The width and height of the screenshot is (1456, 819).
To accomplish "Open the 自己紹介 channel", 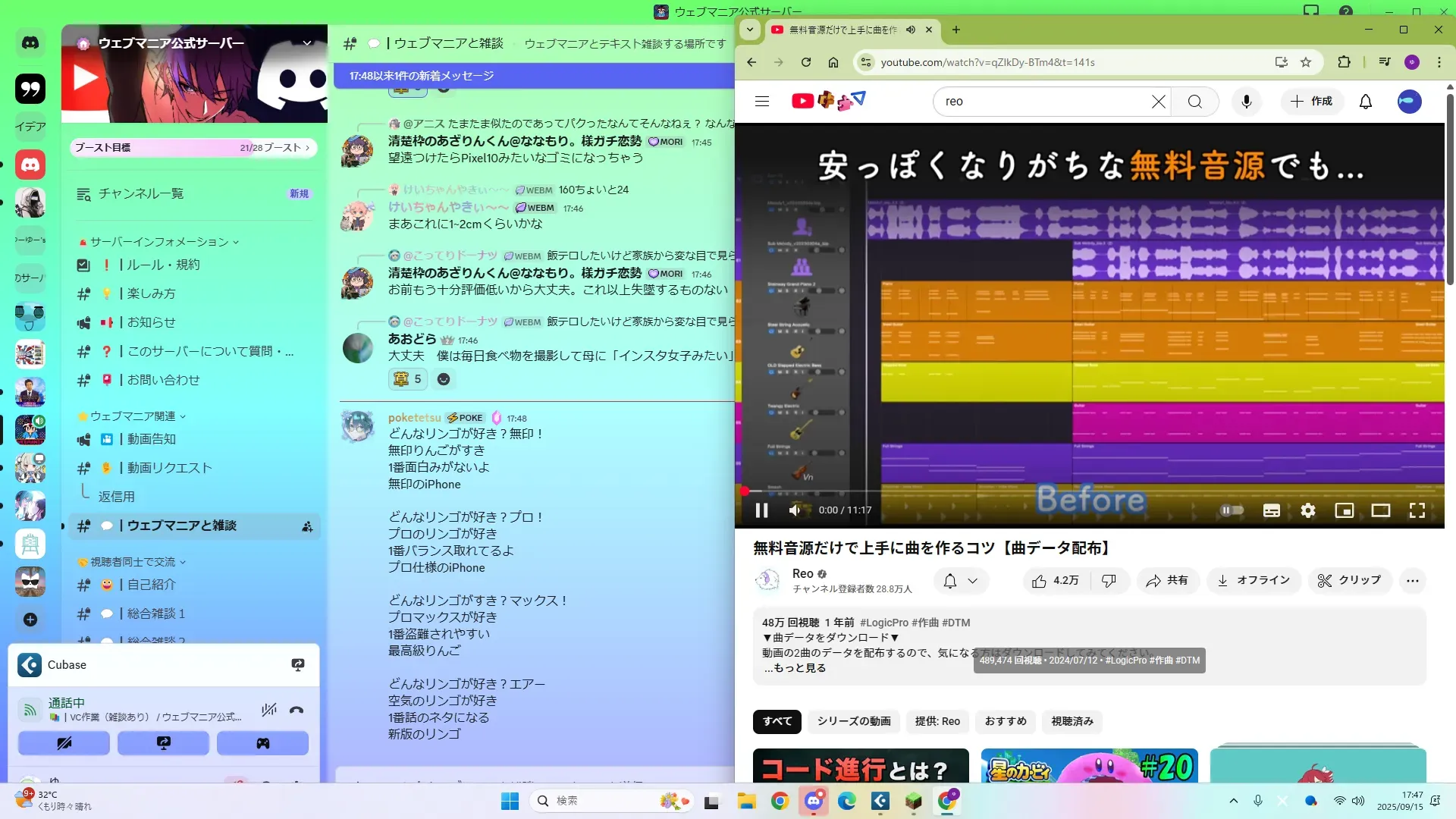I will (152, 585).
